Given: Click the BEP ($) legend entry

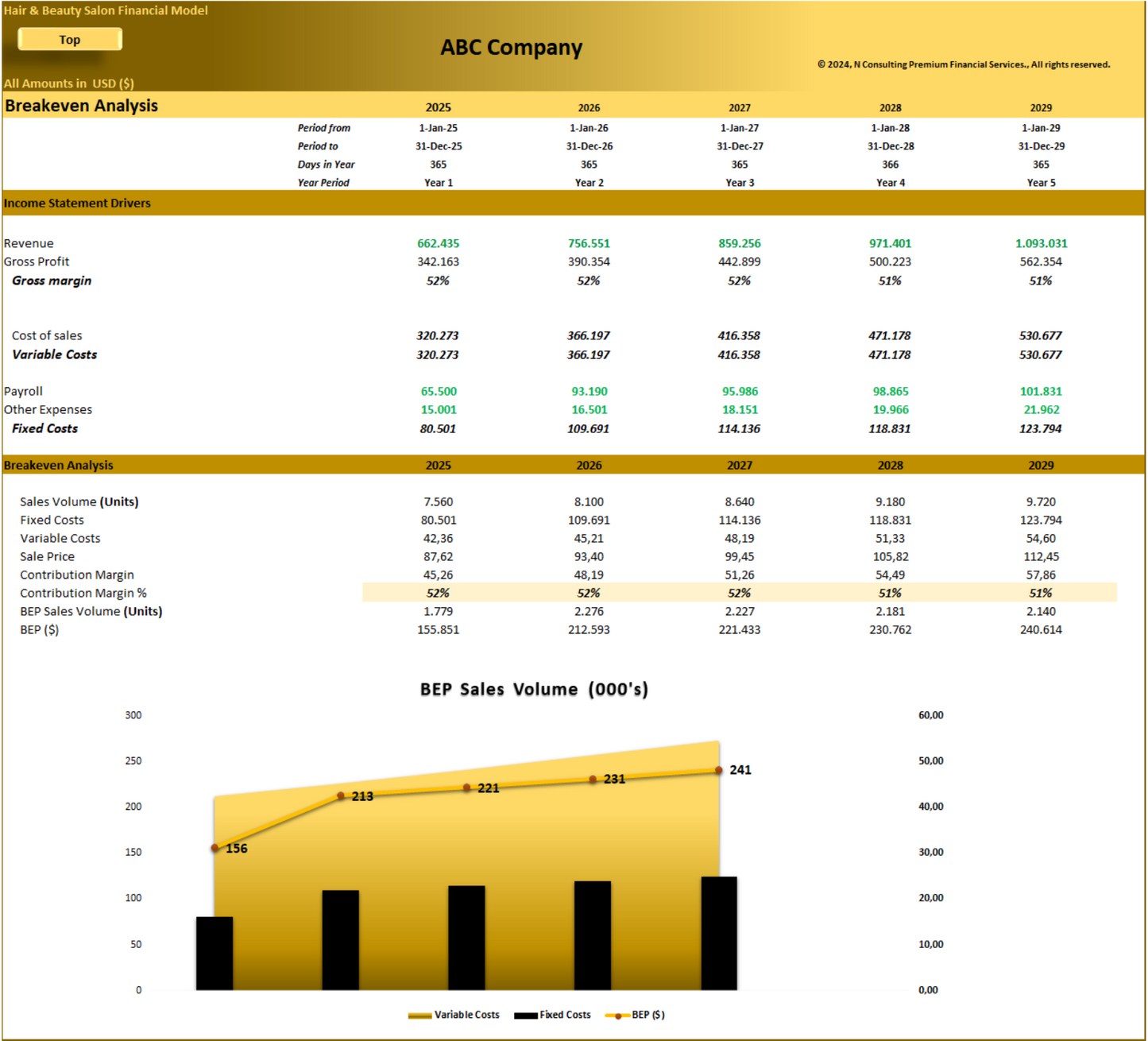Looking at the screenshot, I should pos(635,1015).
